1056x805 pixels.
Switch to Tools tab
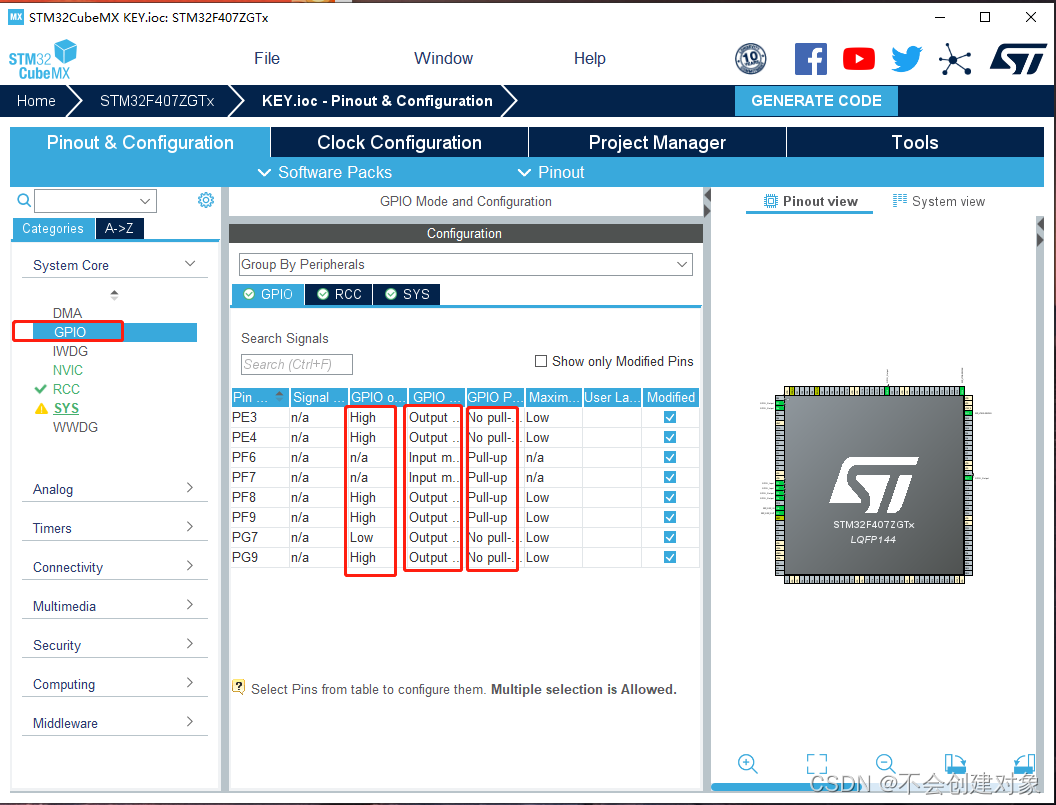(x=915, y=142)
